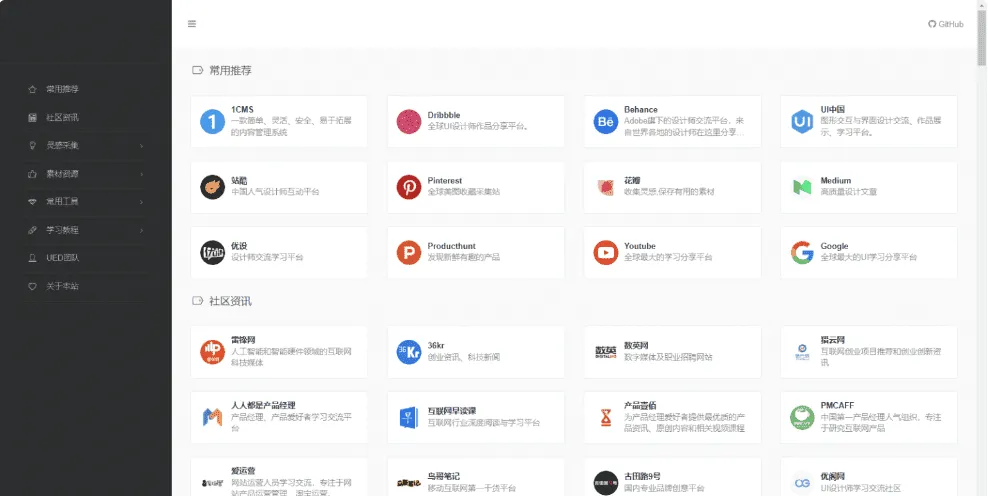The image size is (988, 496).
Task: Click the 雷锋网 orange logo
Action: click(x=212, y=352)
